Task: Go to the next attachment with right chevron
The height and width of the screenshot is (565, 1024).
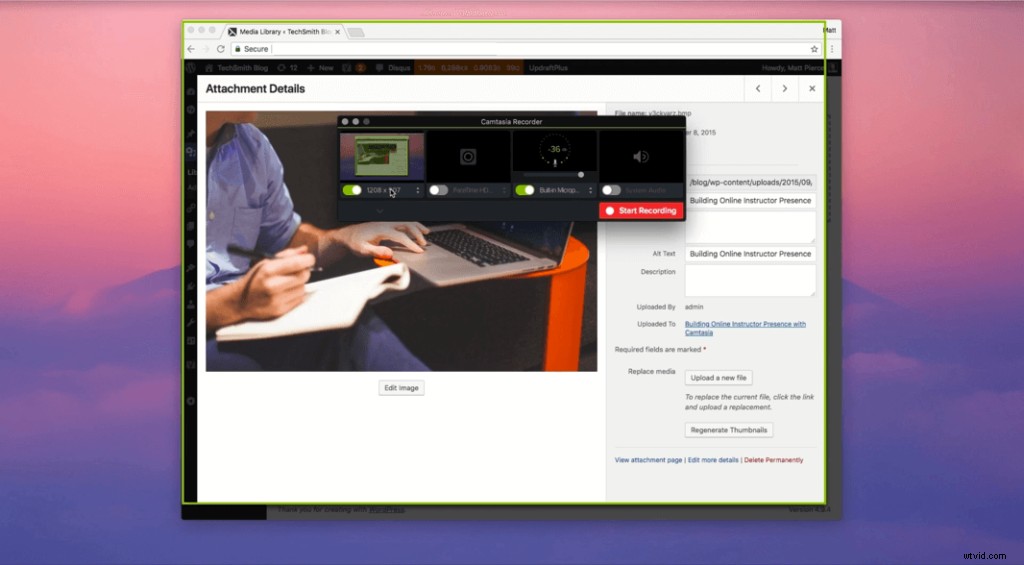Action: [x=785, y=89]
